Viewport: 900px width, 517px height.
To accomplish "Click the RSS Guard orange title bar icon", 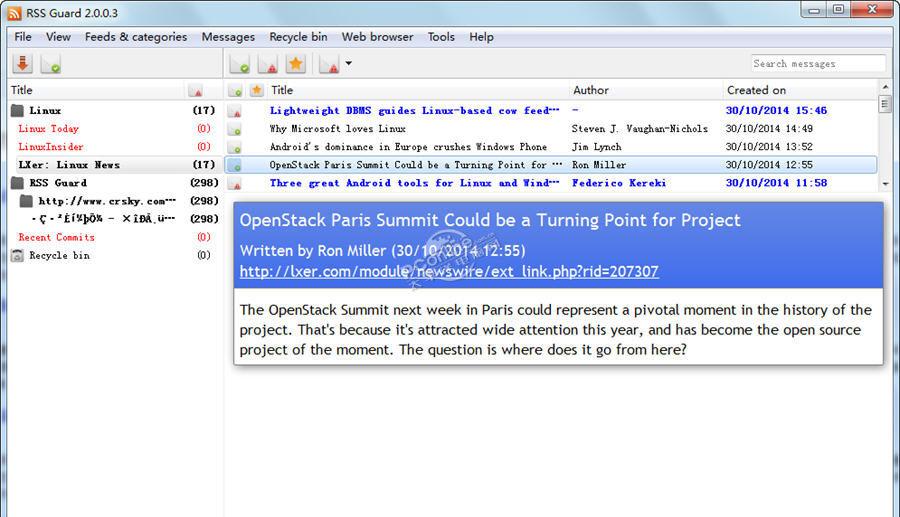I will point(15,13).
